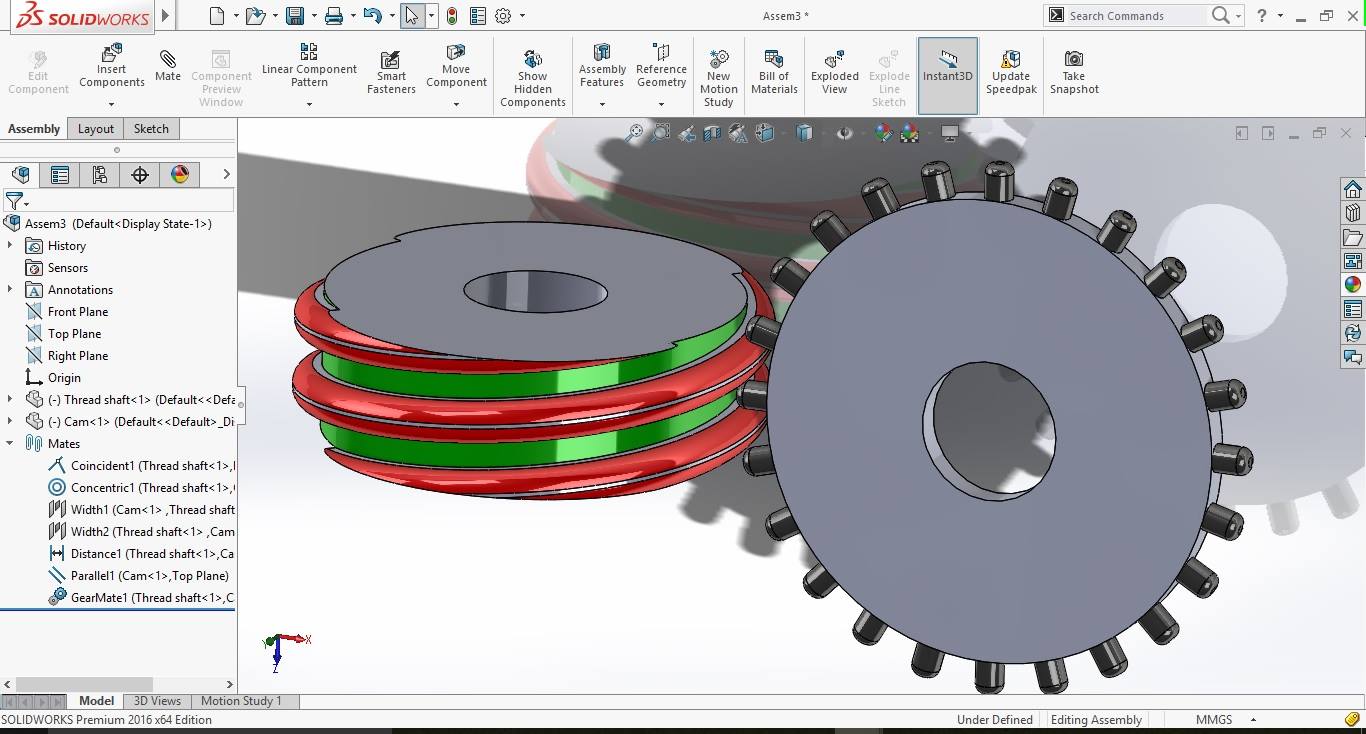Expand the History folder

tap(10, 246)
